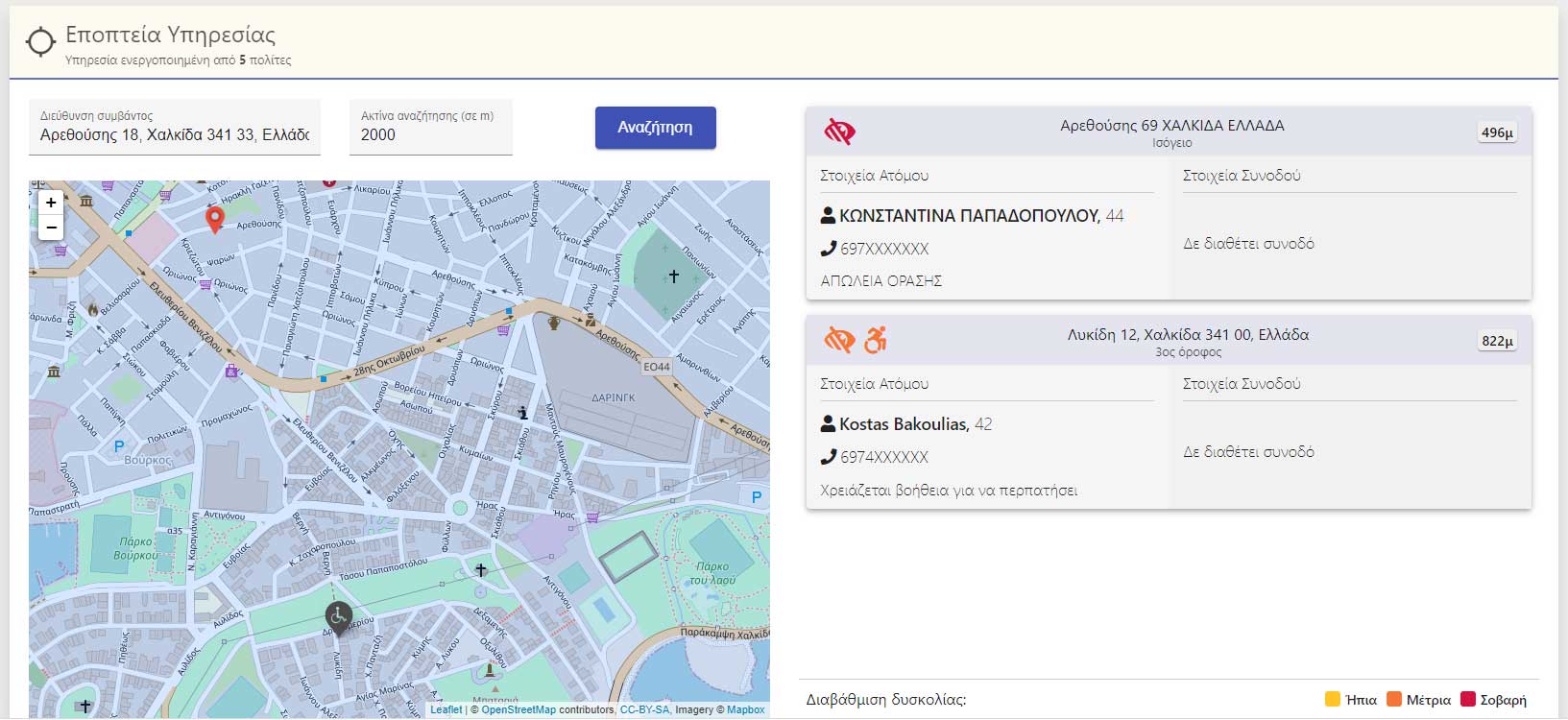Image resolution: width=1568 pixels, height=720 pixels.
Task: Click the red vision-loss icon in the first card
Action: coord(839,132)
